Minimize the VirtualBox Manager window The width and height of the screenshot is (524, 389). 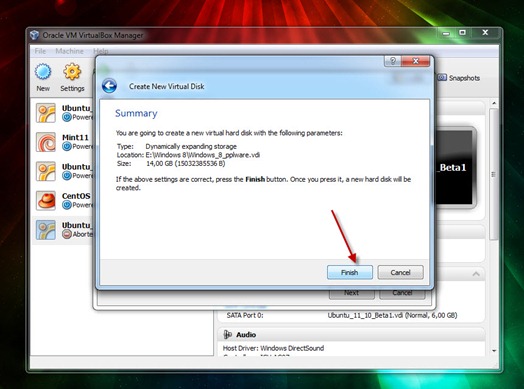pyautogui.click(x=446, y=33)
